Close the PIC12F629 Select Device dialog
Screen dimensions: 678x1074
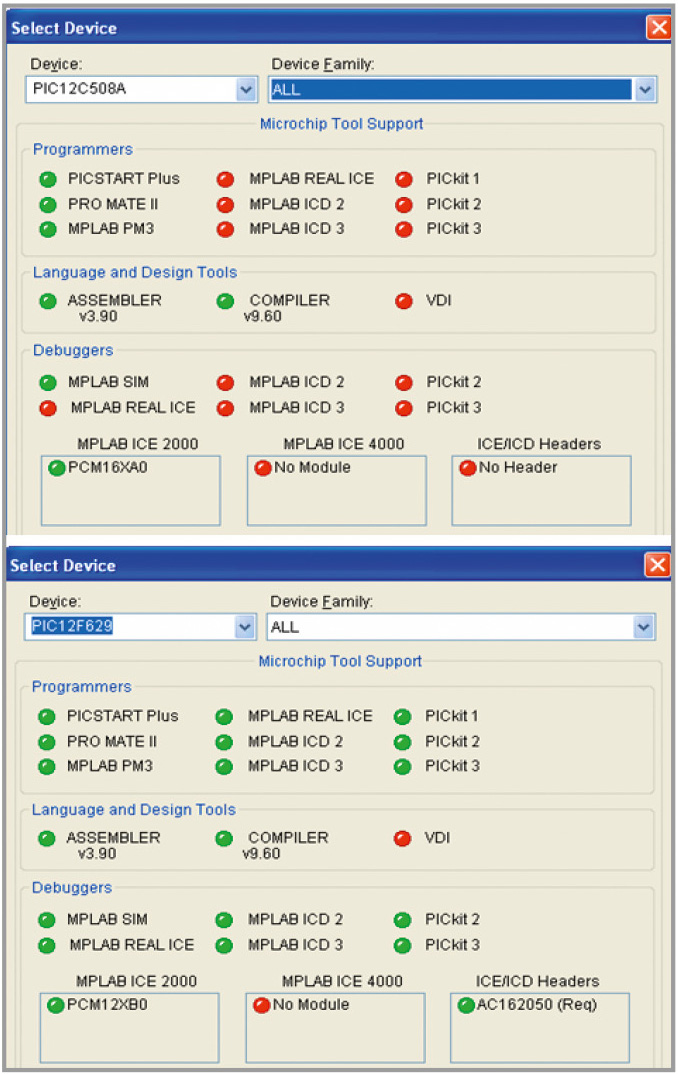pyautogui.click(x=658, y=565)
